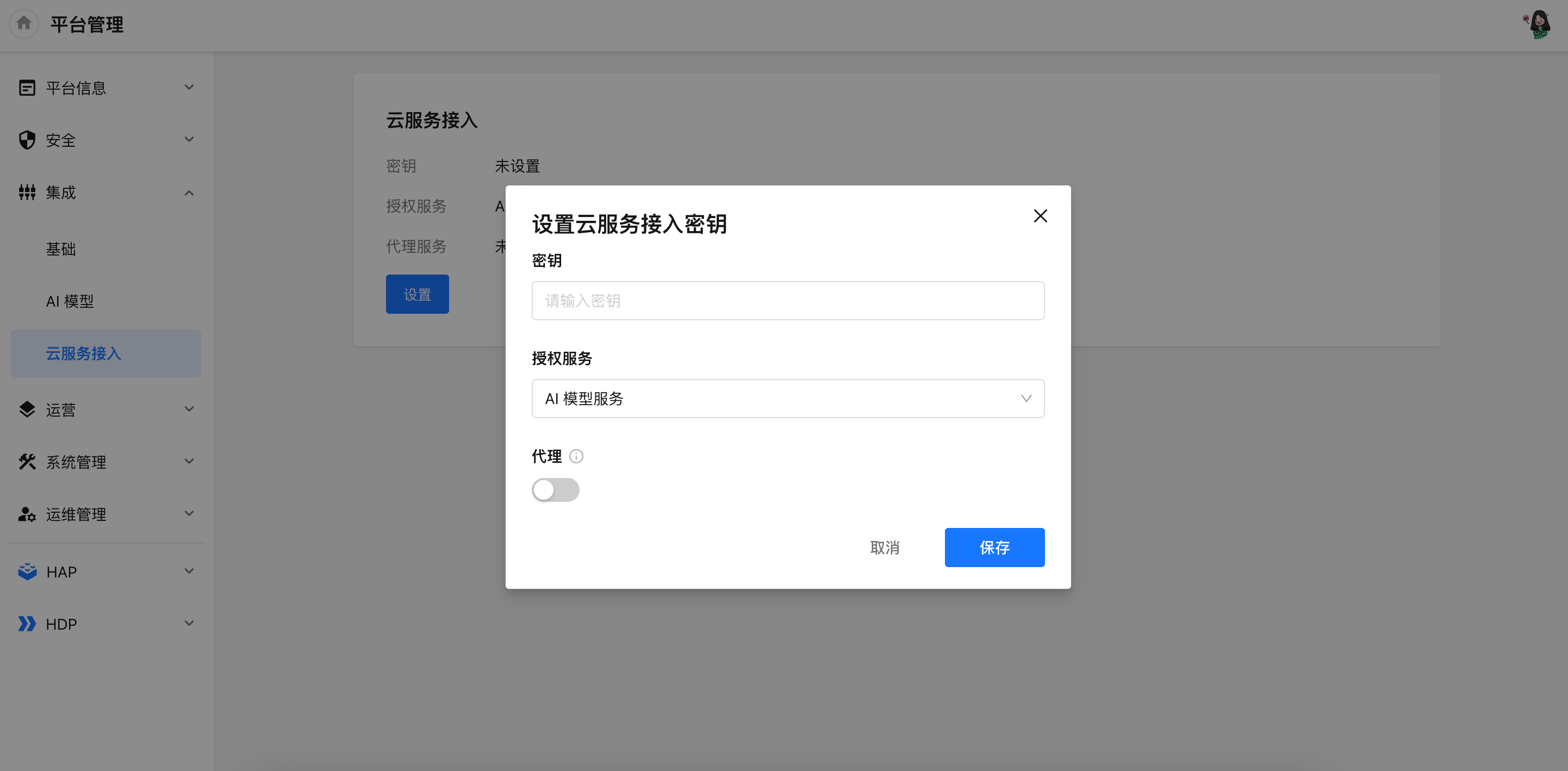
Task: Expand the 运营 section chevron
Action: pyautogui.click(x=189, y=409)
